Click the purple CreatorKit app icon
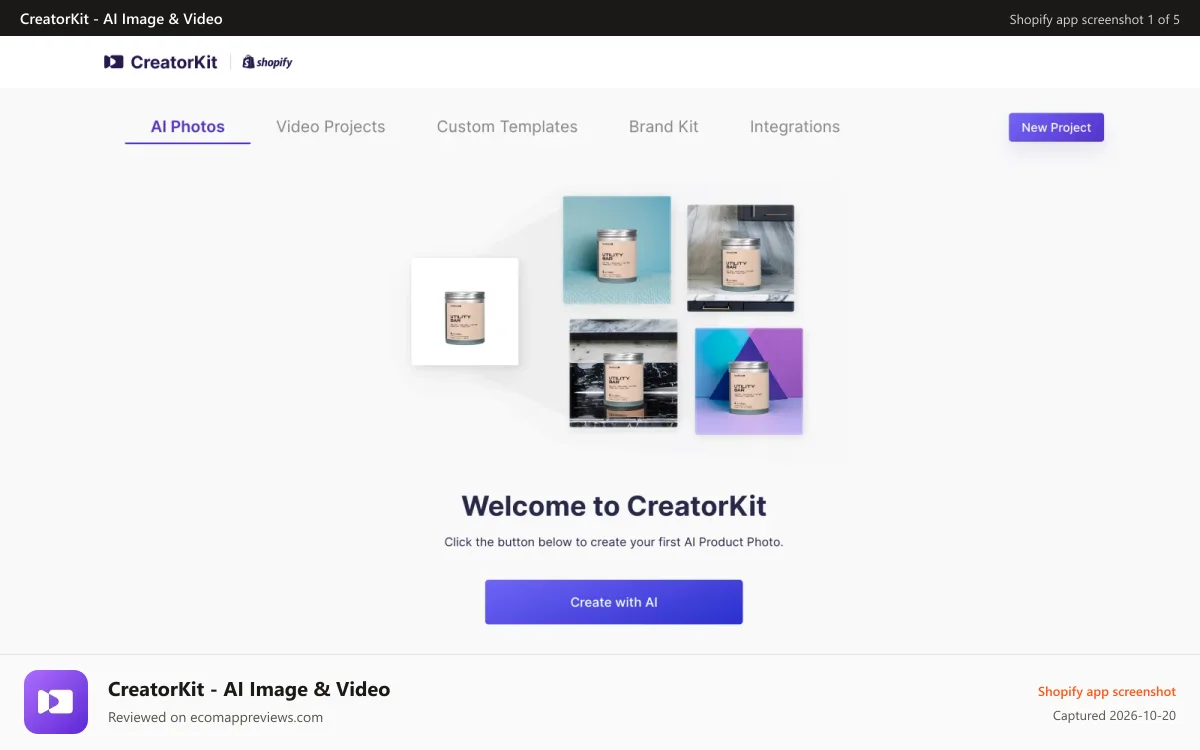The width and height of the screenshot is (1200, 750). (56, 702)
